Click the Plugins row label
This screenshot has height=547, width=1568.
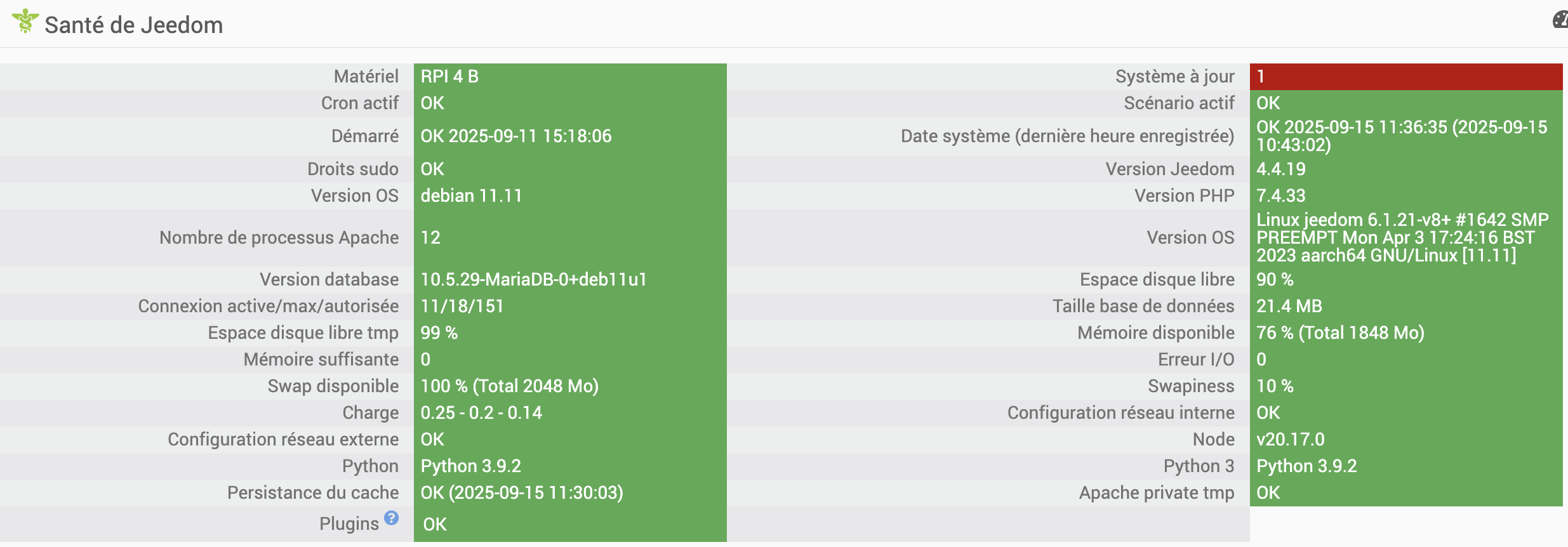349,524
